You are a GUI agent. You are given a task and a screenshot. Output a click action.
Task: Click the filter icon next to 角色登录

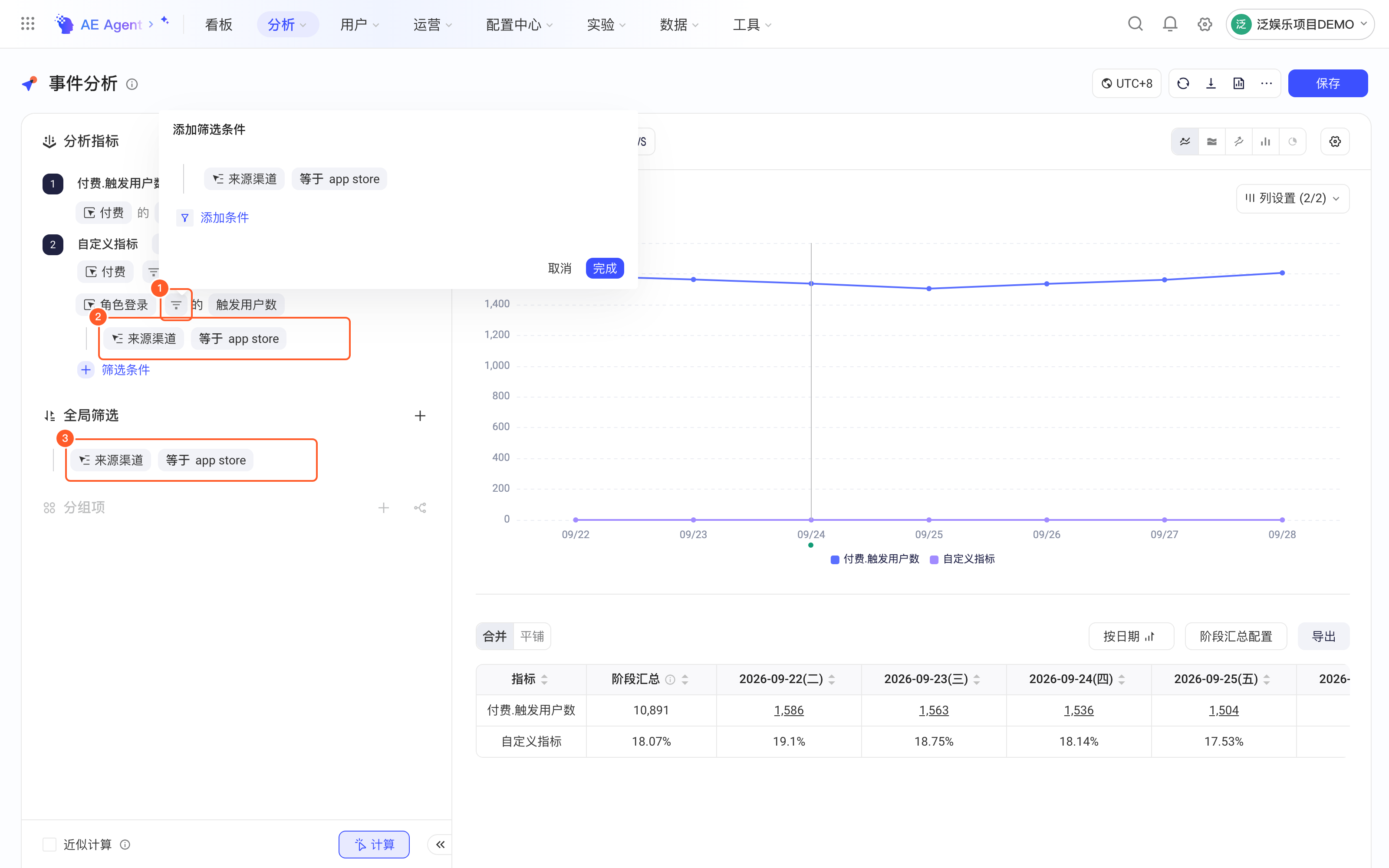click(x=176, y=305)
